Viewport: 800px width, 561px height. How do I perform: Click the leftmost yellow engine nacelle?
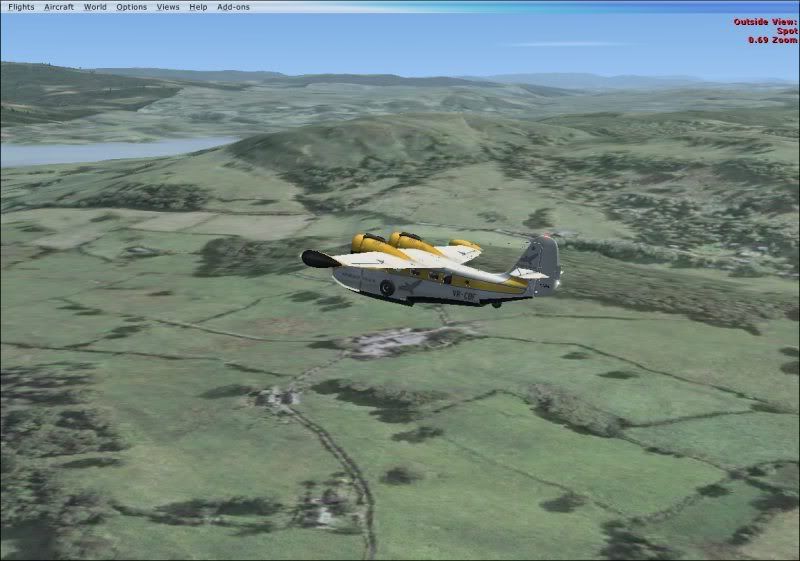click(367, 243)
